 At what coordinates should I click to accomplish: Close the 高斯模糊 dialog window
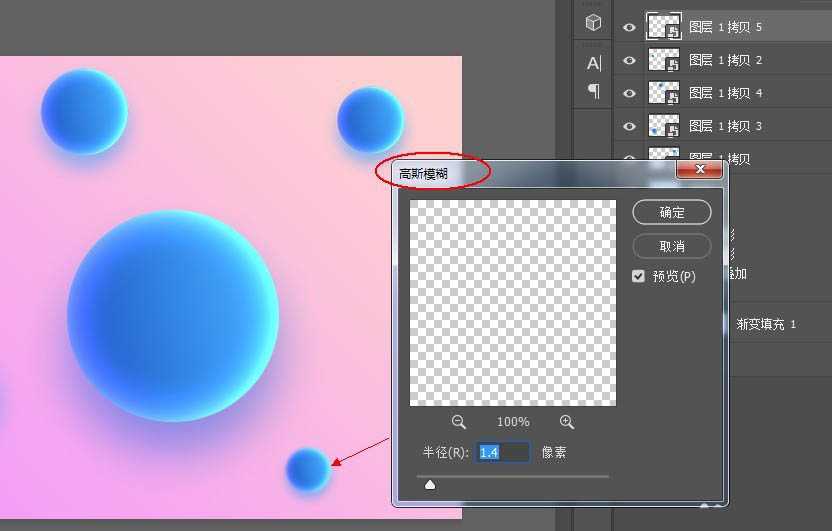coord(699,170)
